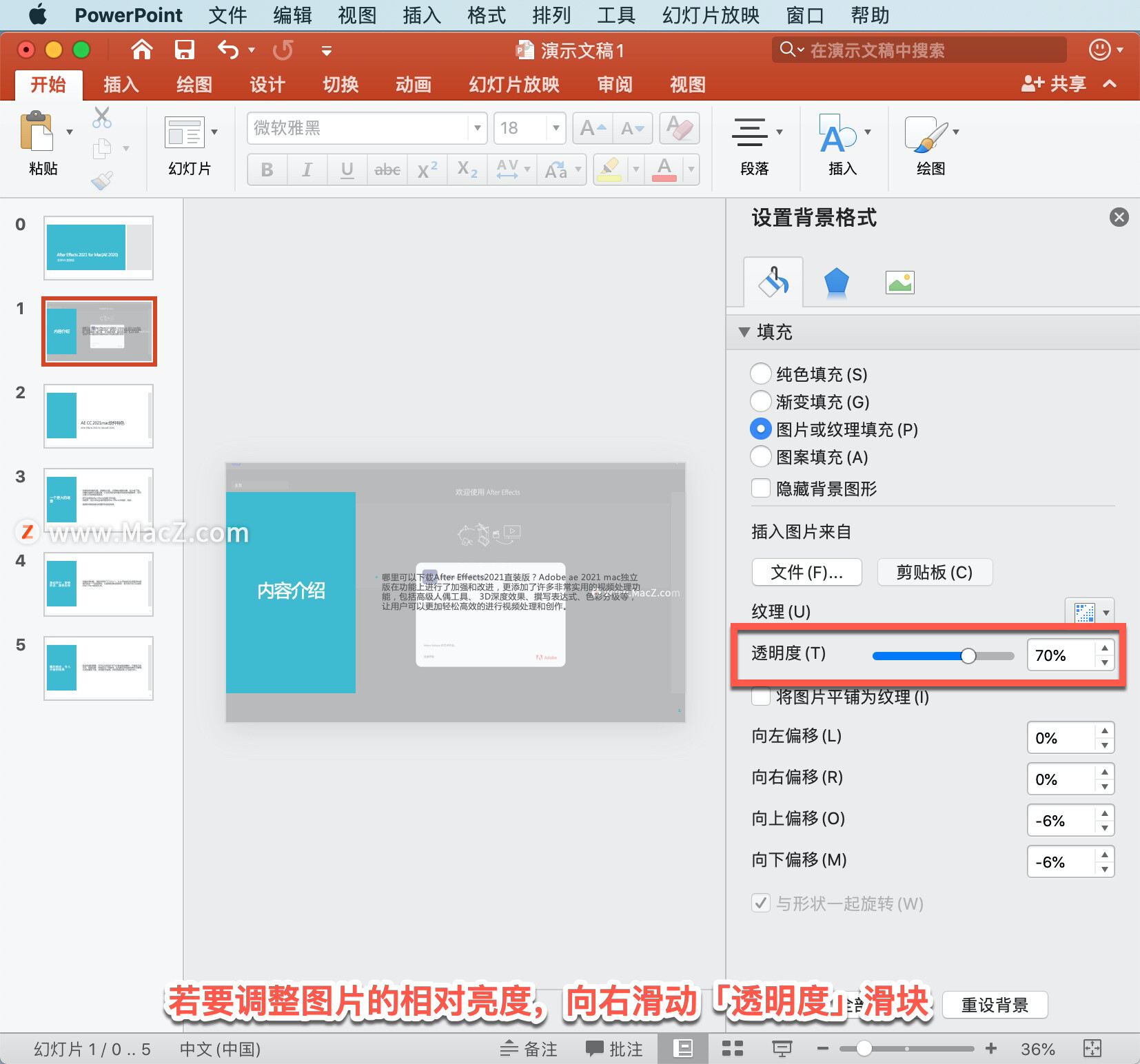Toggle Bold formatting
This screenshot has width=1140, height=1064.
267,170
